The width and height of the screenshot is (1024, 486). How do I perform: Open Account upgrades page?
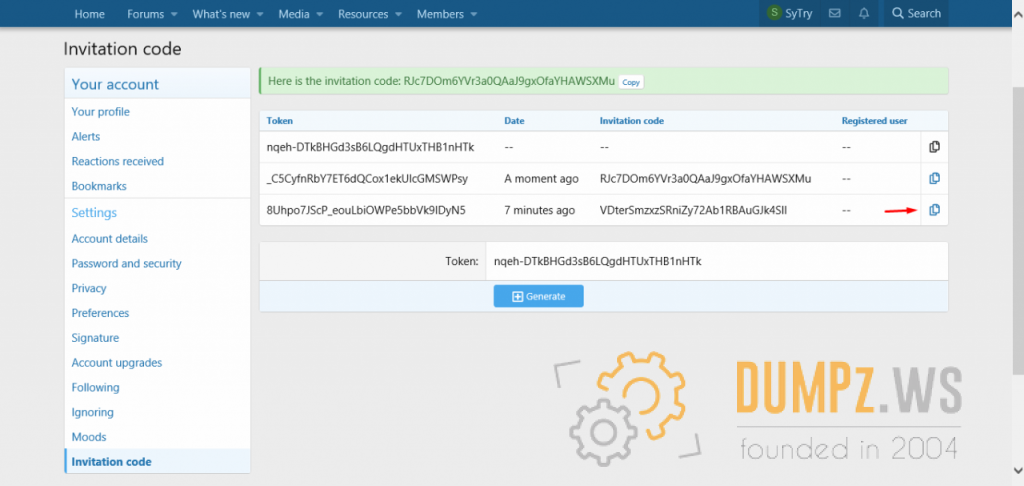click(116, 363)
